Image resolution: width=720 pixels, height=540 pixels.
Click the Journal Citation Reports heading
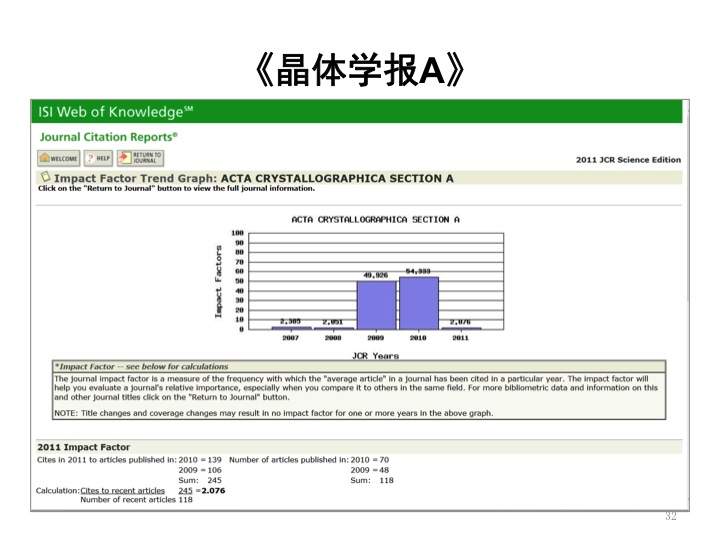pos(108,137)
